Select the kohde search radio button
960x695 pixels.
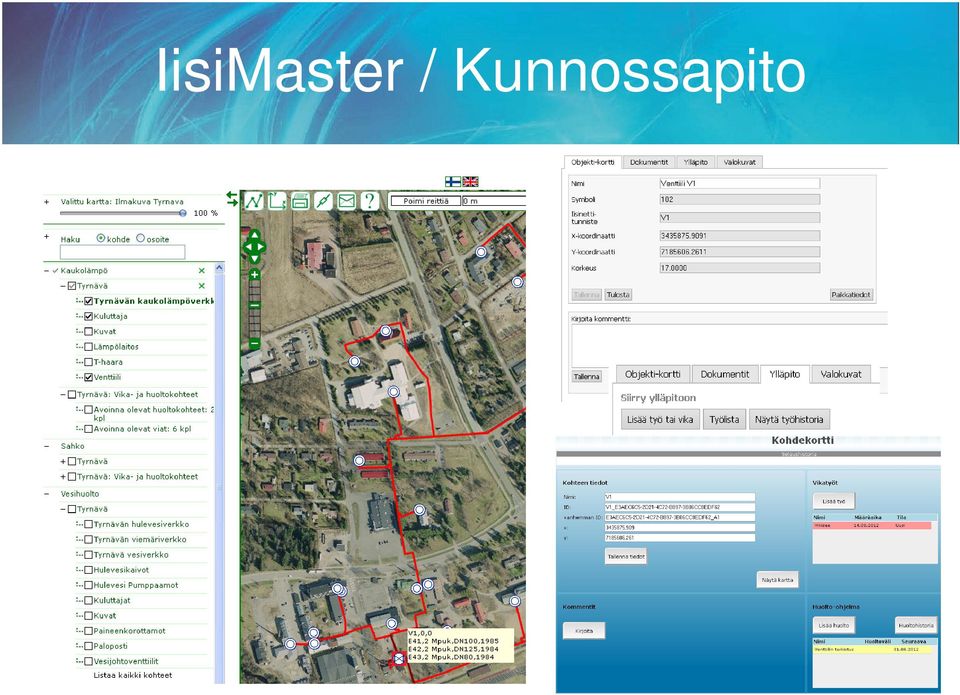[x=101, y=238]
